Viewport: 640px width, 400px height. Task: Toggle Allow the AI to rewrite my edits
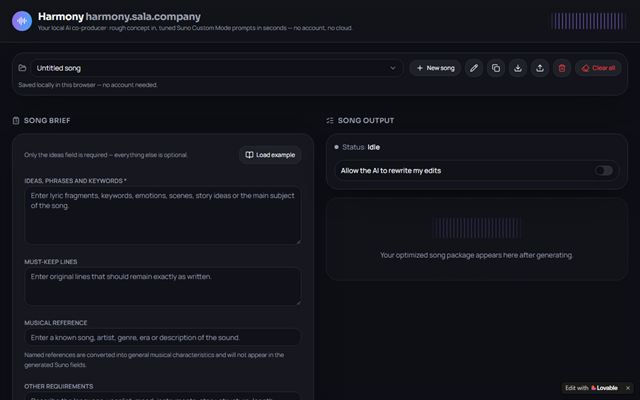tap(603, 171)
